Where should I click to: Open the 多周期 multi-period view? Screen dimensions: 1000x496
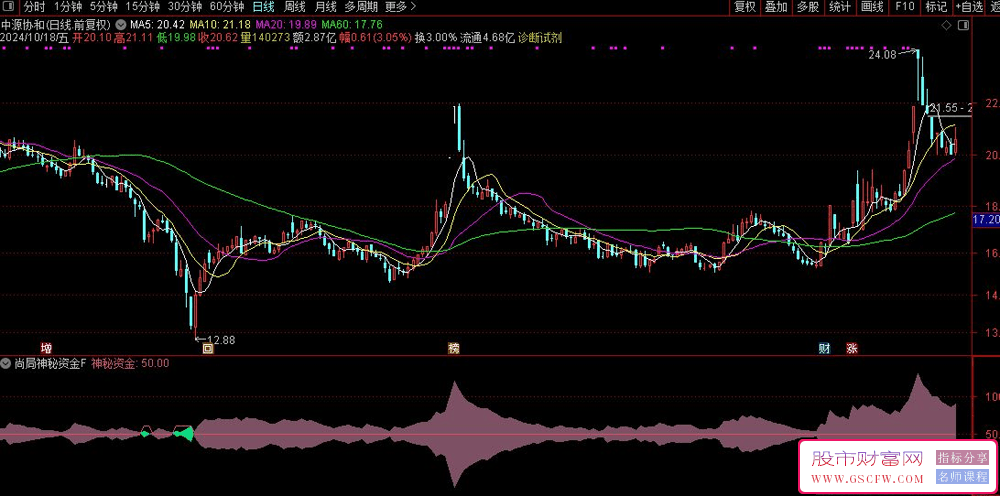361,7
